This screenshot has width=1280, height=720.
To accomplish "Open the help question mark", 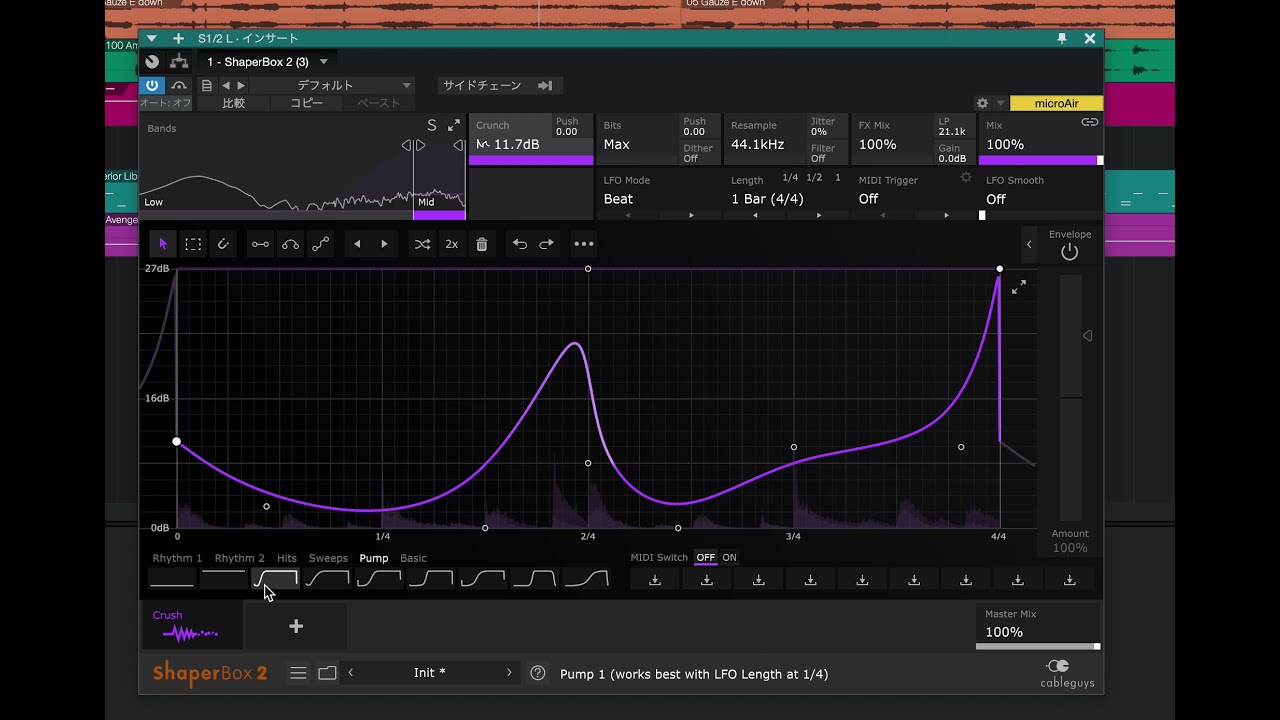I will (x=538, y=673).
